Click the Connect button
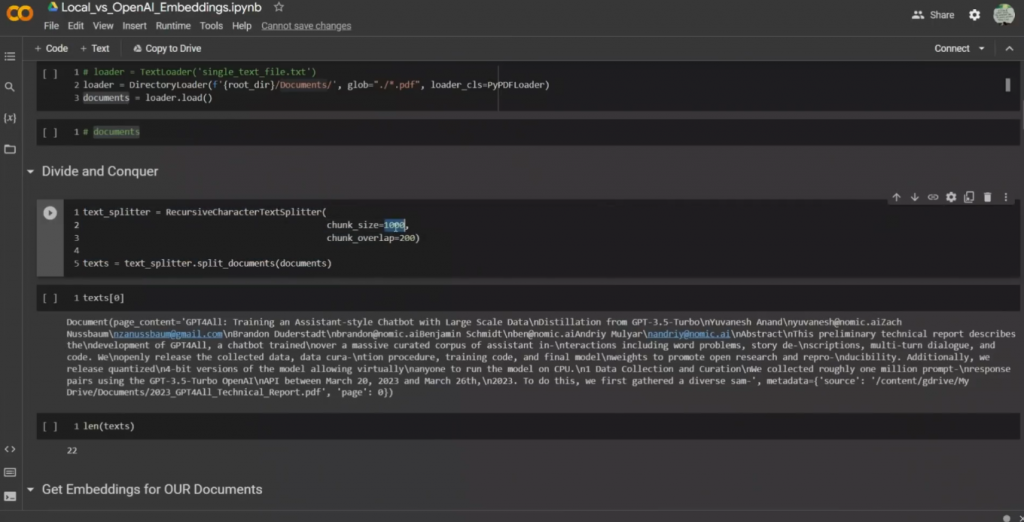Screen dimensions: 1024x522 952,48
